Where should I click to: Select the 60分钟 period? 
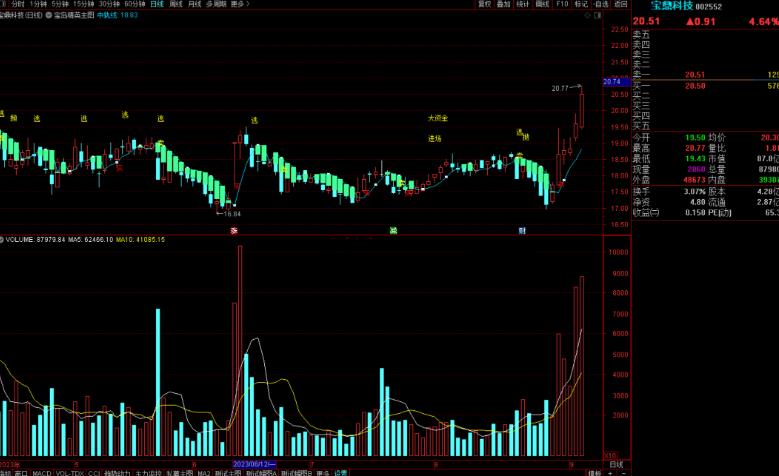point(135,4)
